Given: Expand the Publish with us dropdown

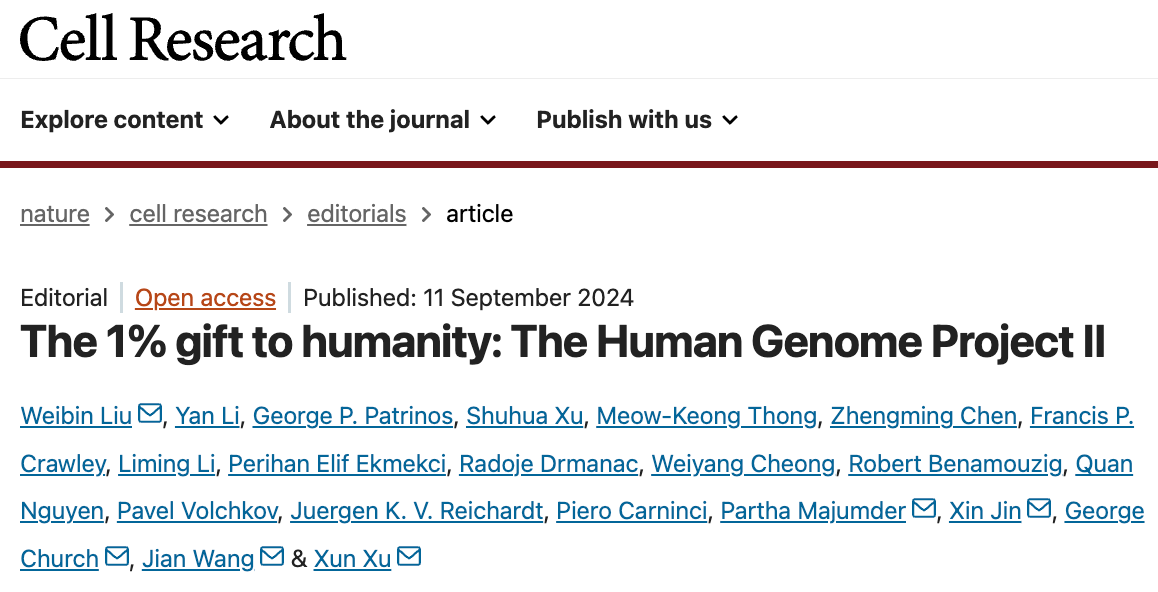Looking at the screenshot, I should coord(637,120).
